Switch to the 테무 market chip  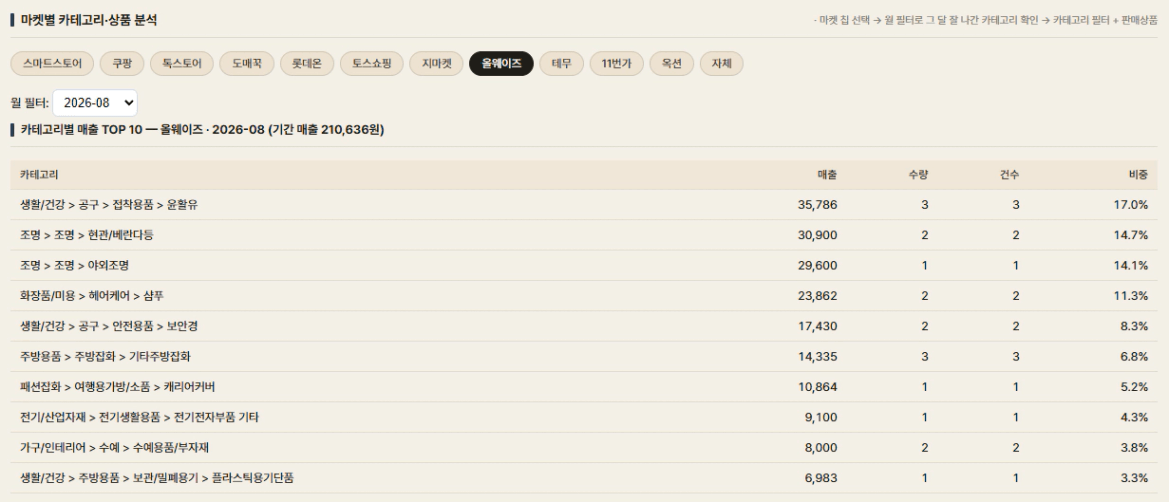coord(561,64)
